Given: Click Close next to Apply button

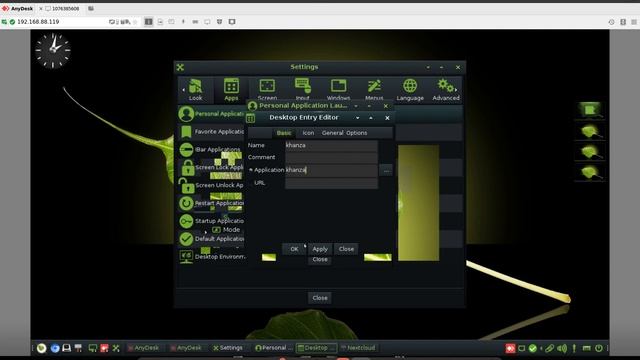Looking at the screenshot, I should point(346,249).
